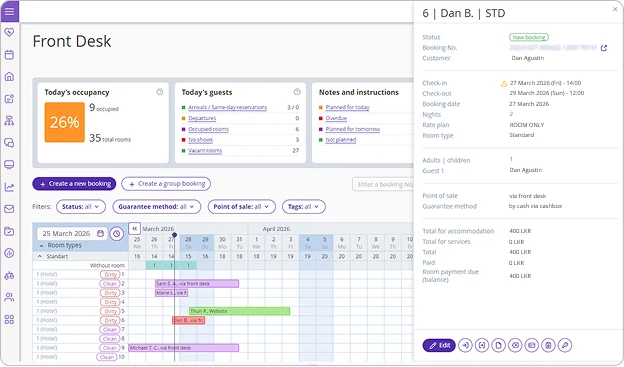
Task: Click the card icon in booking toolbar
Action: click(x=532, y=345)
